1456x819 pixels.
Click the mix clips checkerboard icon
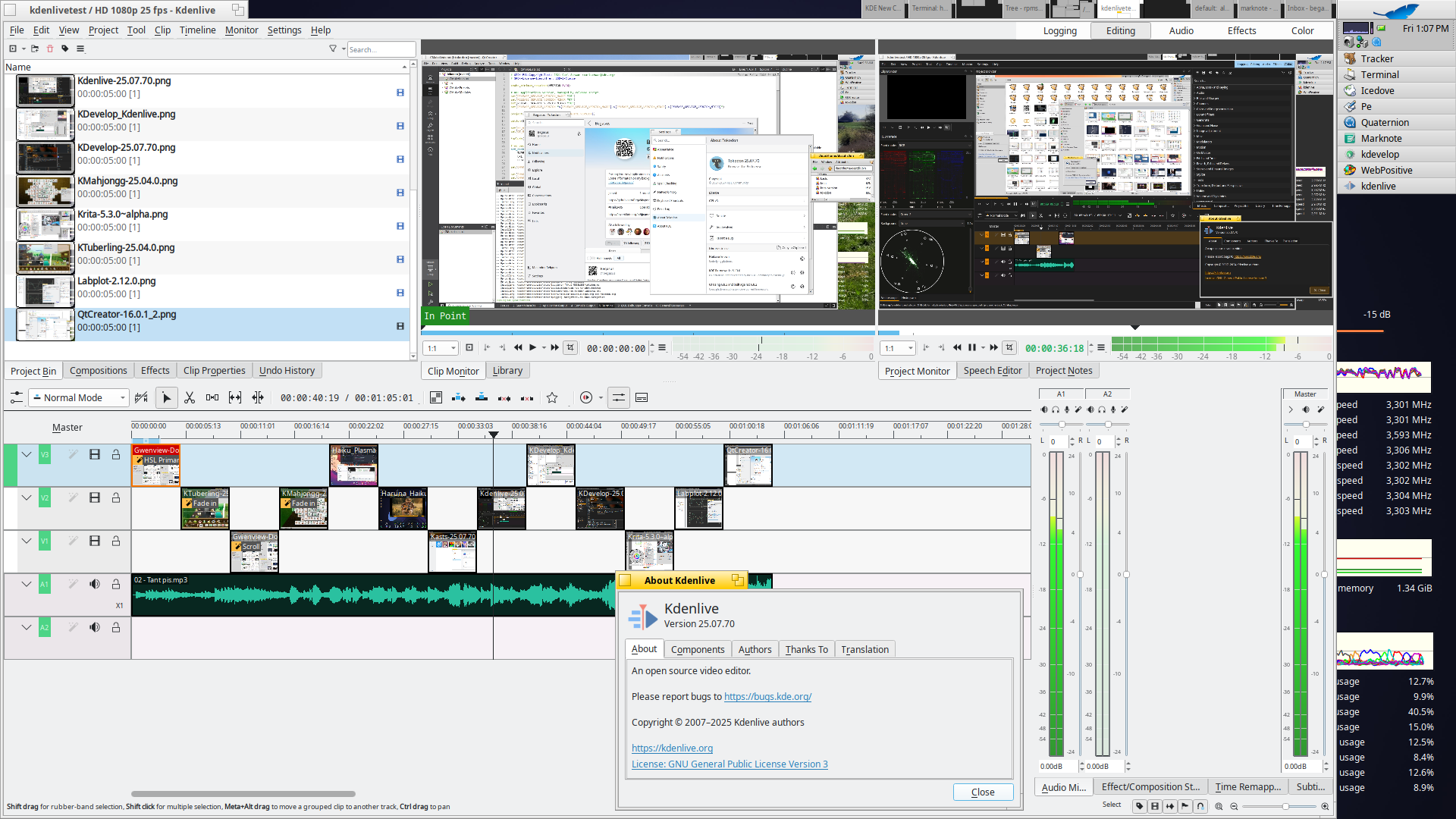click(436, 398)
